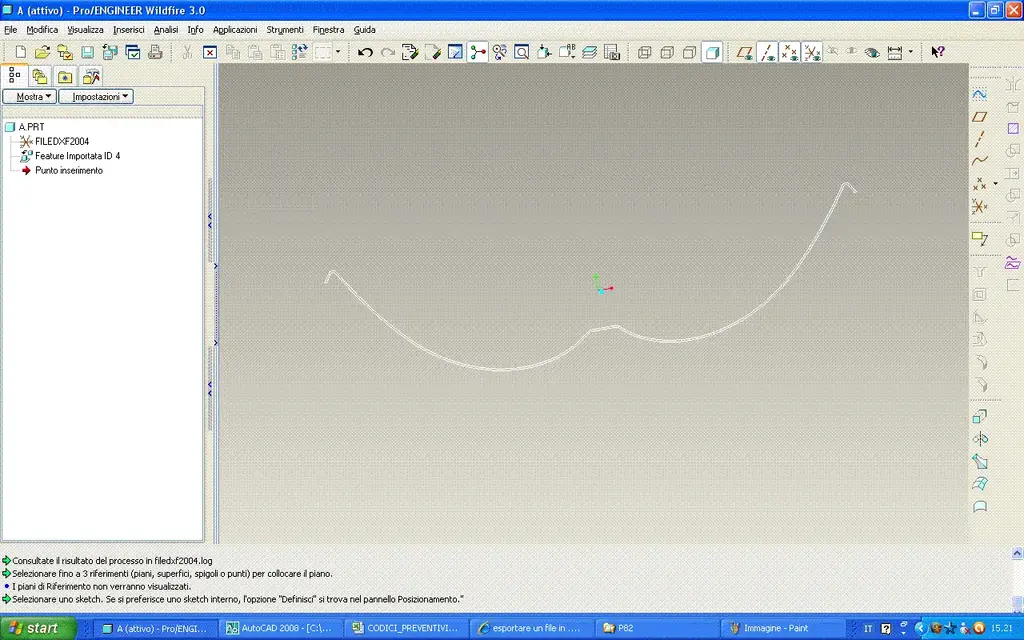1024x640 pixels.
Task: Select the Datum Axis tool on the right toolbar
Action: pyautogui.click(x=980, y=138)
